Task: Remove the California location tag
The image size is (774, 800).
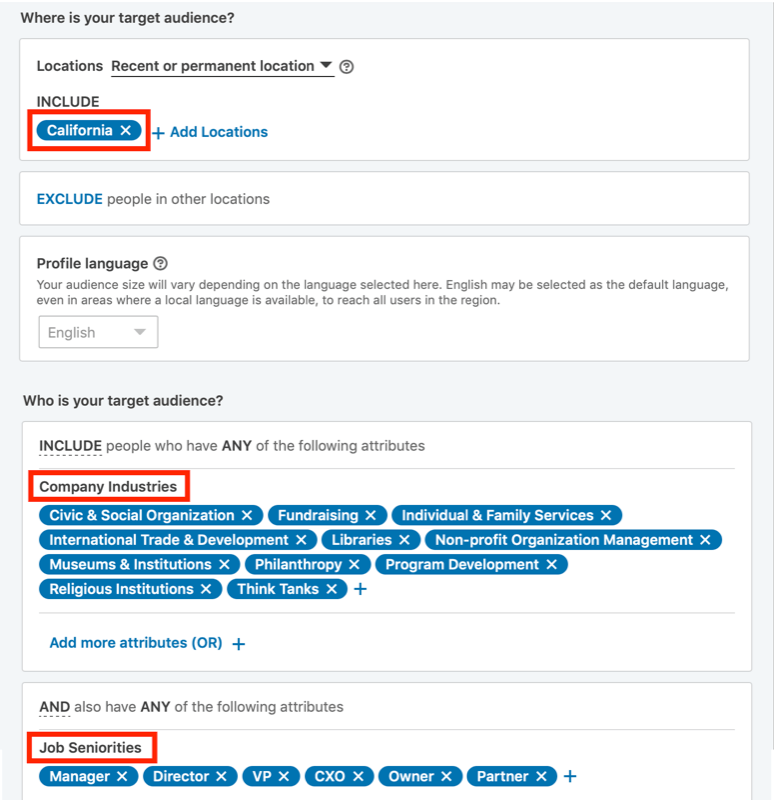Action: point(126,131)
